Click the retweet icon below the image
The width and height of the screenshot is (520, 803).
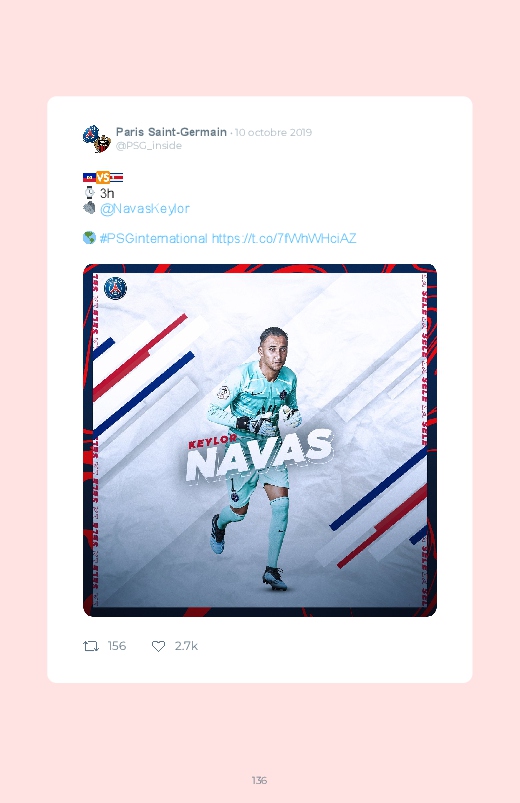(91, 646)
